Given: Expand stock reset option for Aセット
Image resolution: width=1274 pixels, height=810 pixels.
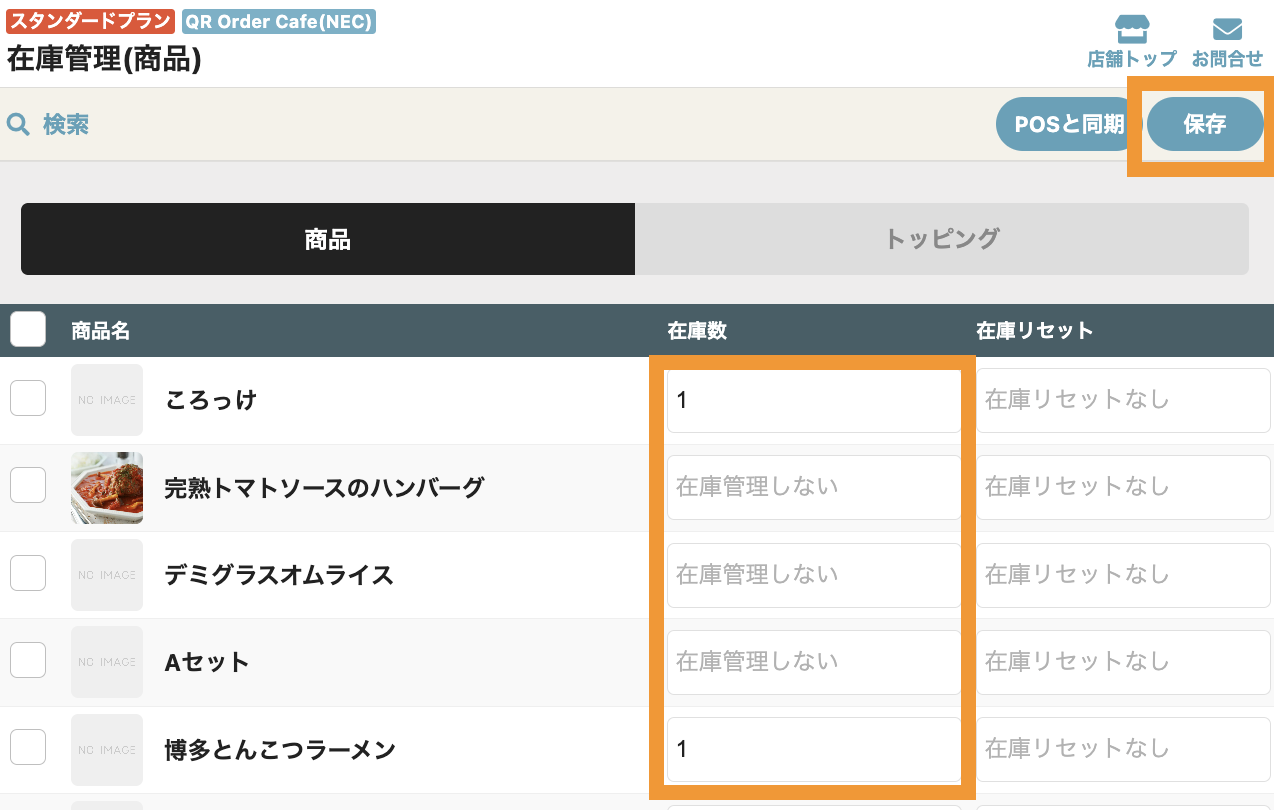Looking at the screenshot, I should (x=1123, y=661).
